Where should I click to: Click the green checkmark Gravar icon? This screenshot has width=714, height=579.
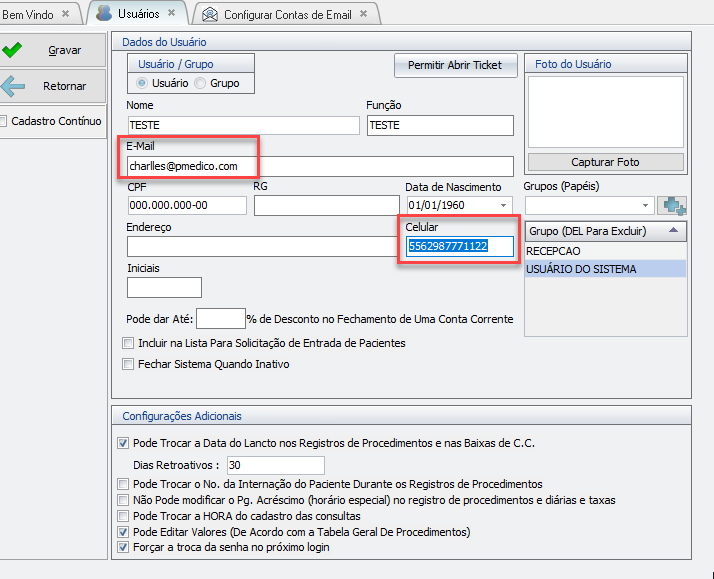[x=13, y=50]
